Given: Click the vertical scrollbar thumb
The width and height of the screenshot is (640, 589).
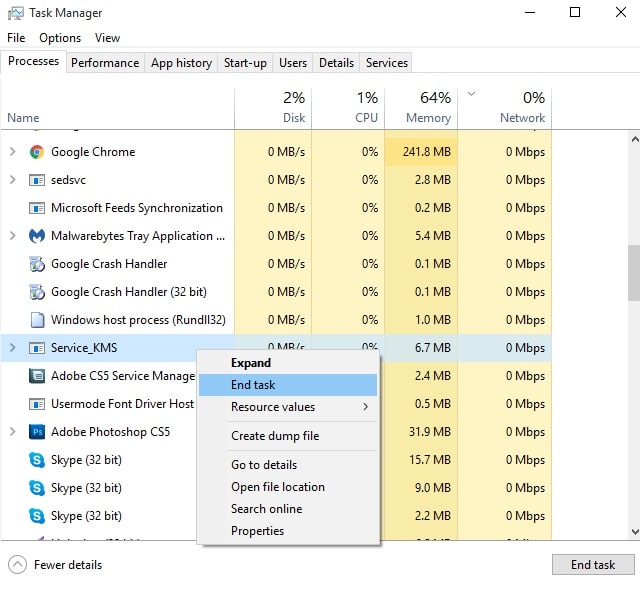Looking at the screenshot, I should point(634,273).
